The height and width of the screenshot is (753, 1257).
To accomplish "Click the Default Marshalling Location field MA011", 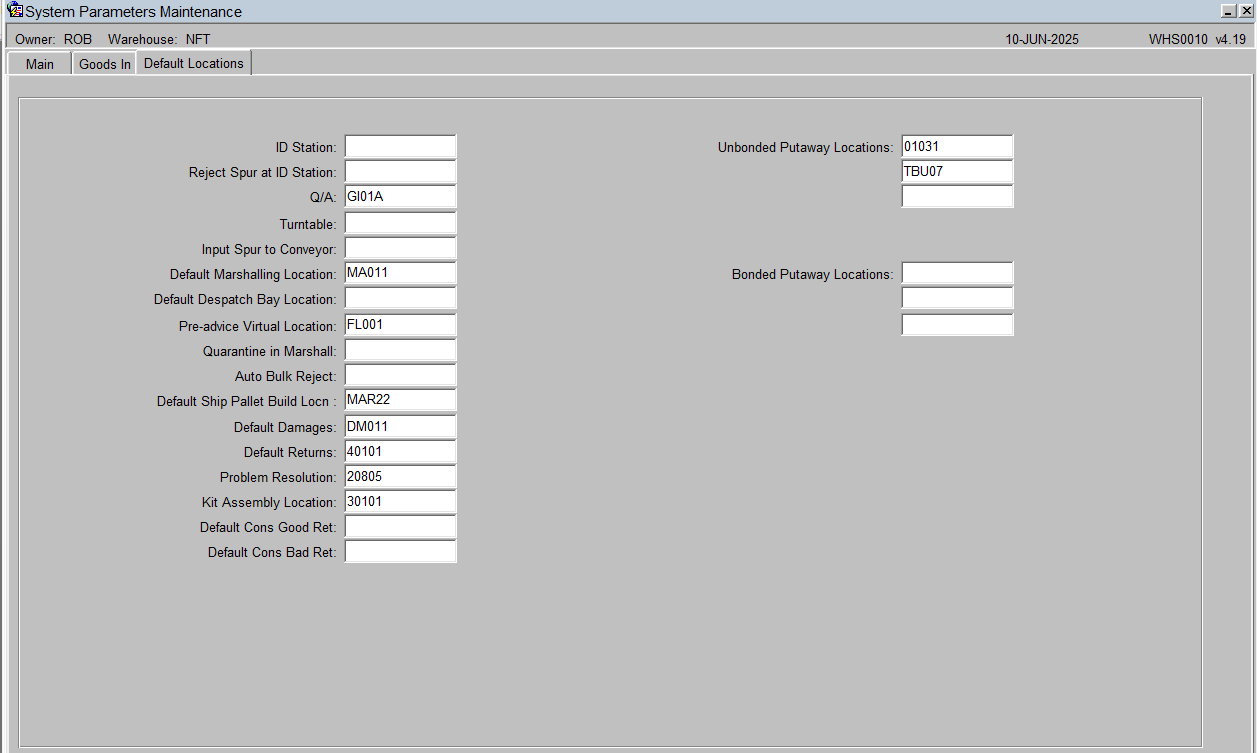I will point(400,273).
